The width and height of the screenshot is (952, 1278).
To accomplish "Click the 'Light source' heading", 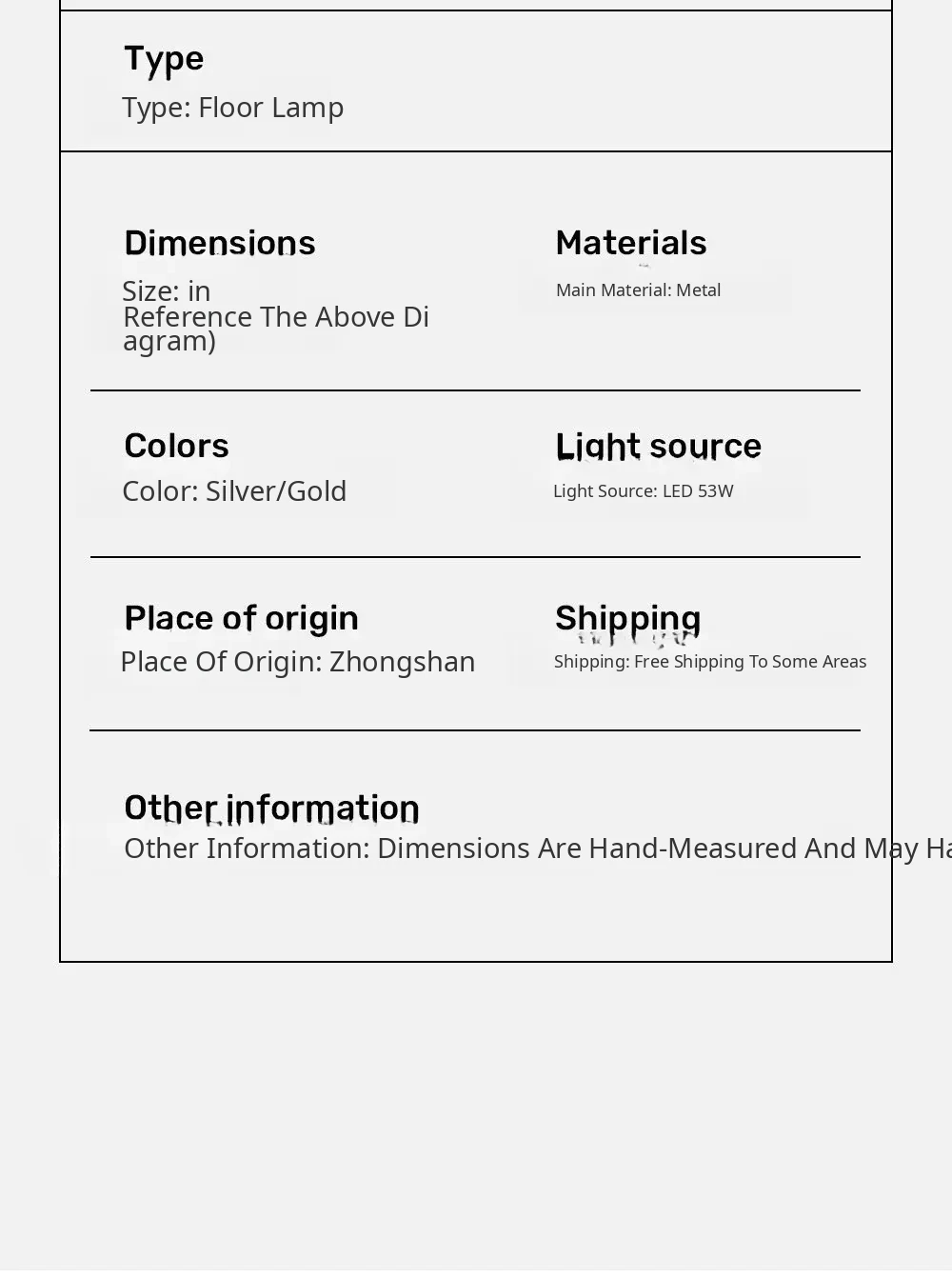I will click(658, 447).
